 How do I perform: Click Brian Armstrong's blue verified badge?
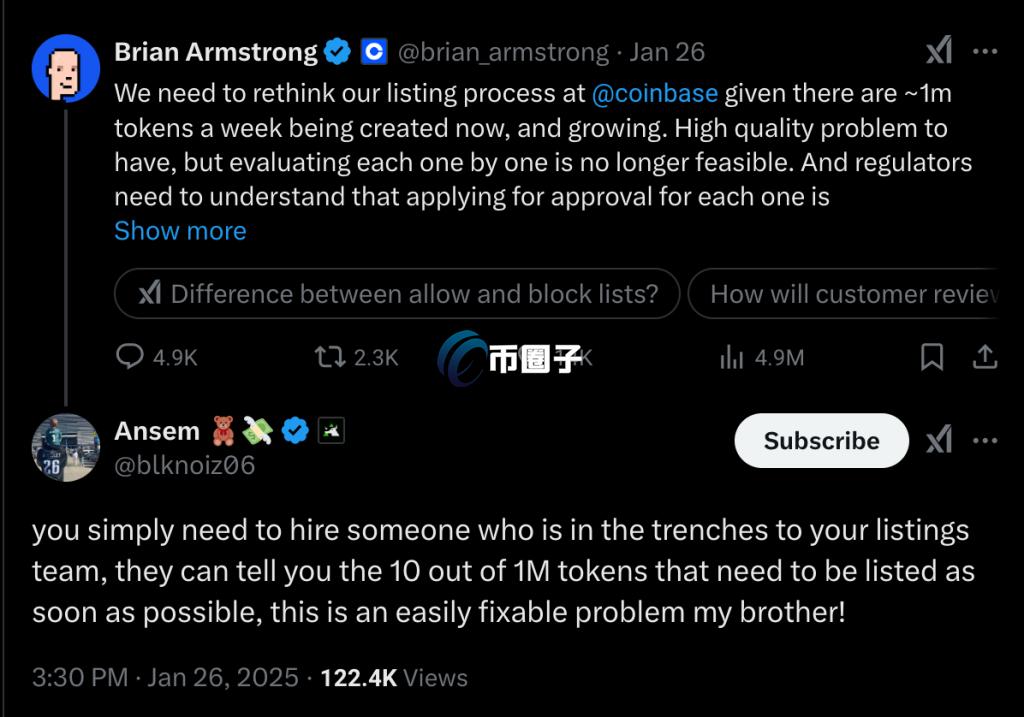338,52
